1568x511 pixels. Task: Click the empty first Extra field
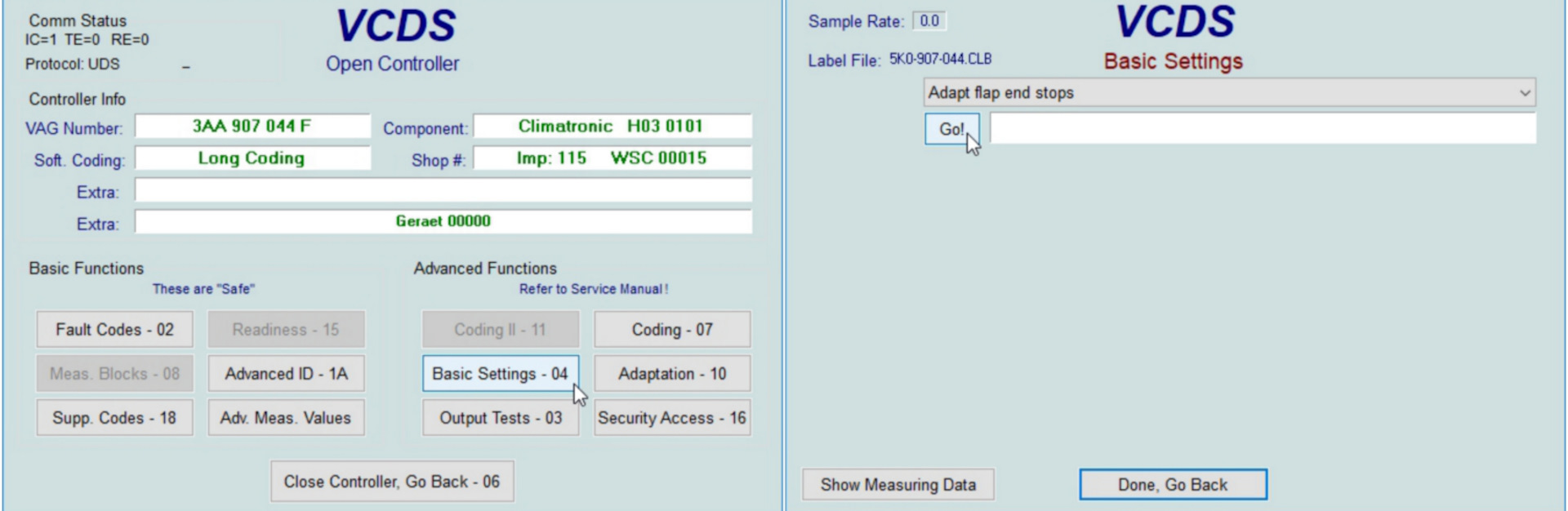[443, 190]
